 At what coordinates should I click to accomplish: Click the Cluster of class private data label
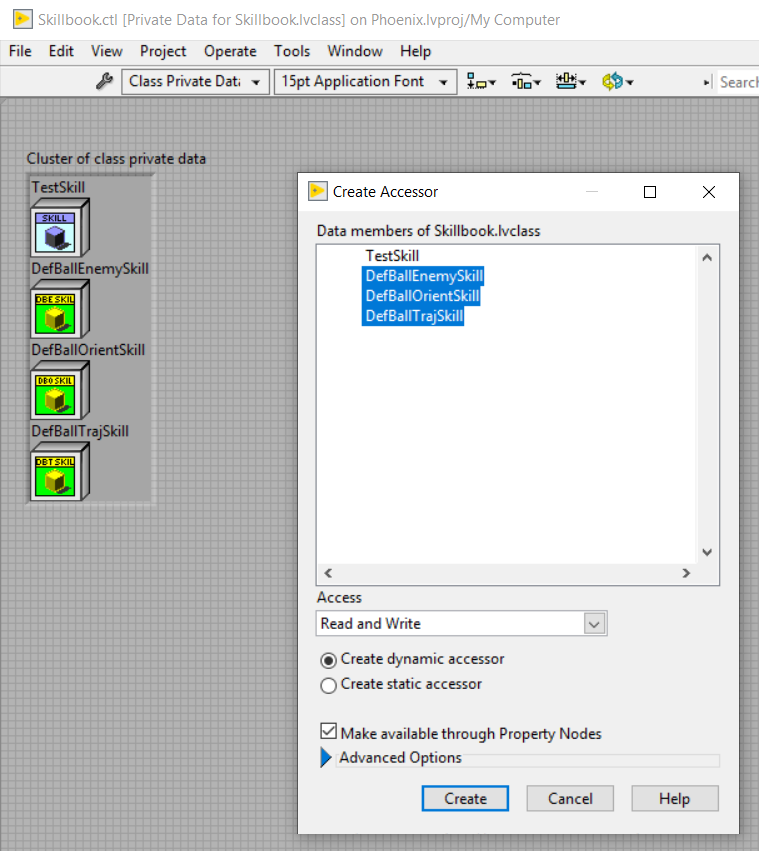click(x=116, y=158)
